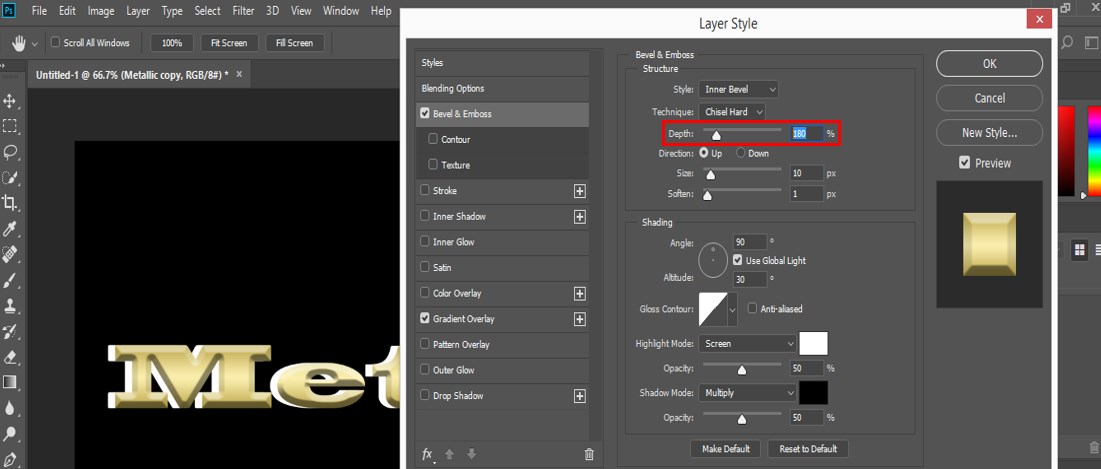Image resolution: width=1101 pixels, height=469 pixels.
Task: Move effect down with arrow icon
Action: [x=471, y=454]
